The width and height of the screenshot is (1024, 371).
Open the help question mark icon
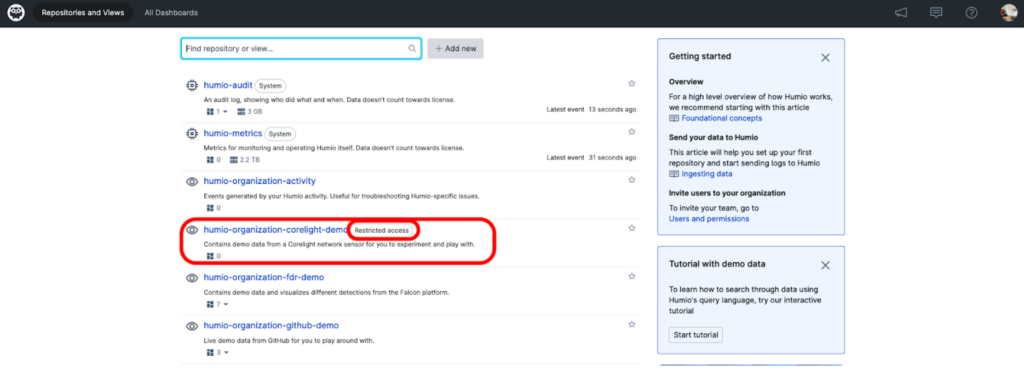coord(971,13)
